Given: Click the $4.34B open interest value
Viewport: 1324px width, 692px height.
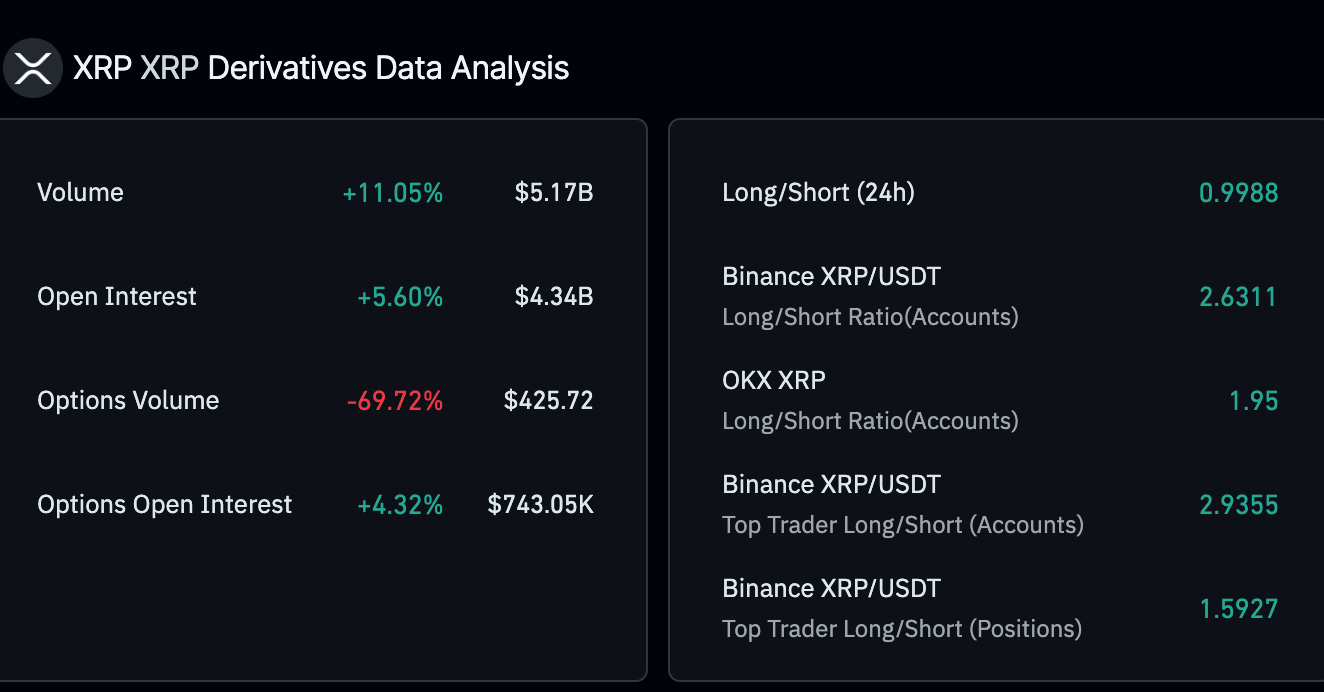Looking at the screenshot, I should [x=554, y=296].
